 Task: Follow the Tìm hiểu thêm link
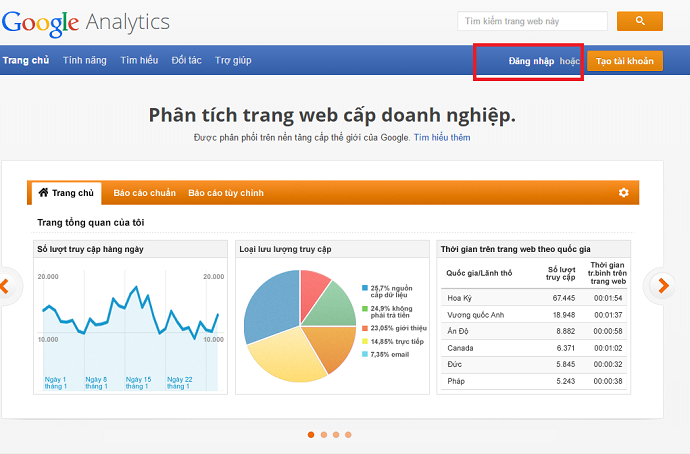(442, 138)
